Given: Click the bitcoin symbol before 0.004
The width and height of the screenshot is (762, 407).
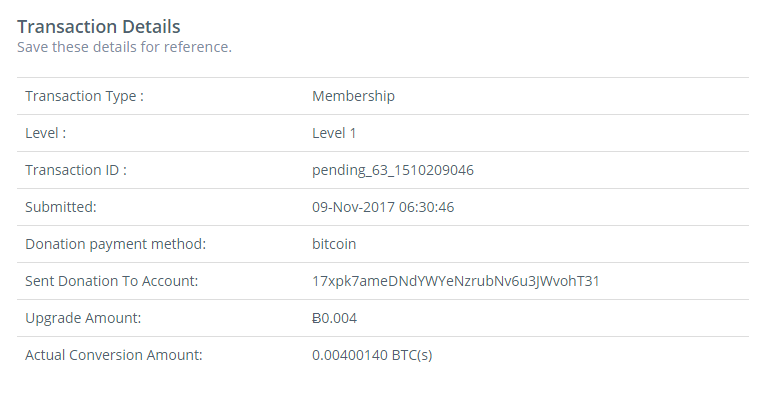Looking at the screenshot, I should (x=316, y=318).
